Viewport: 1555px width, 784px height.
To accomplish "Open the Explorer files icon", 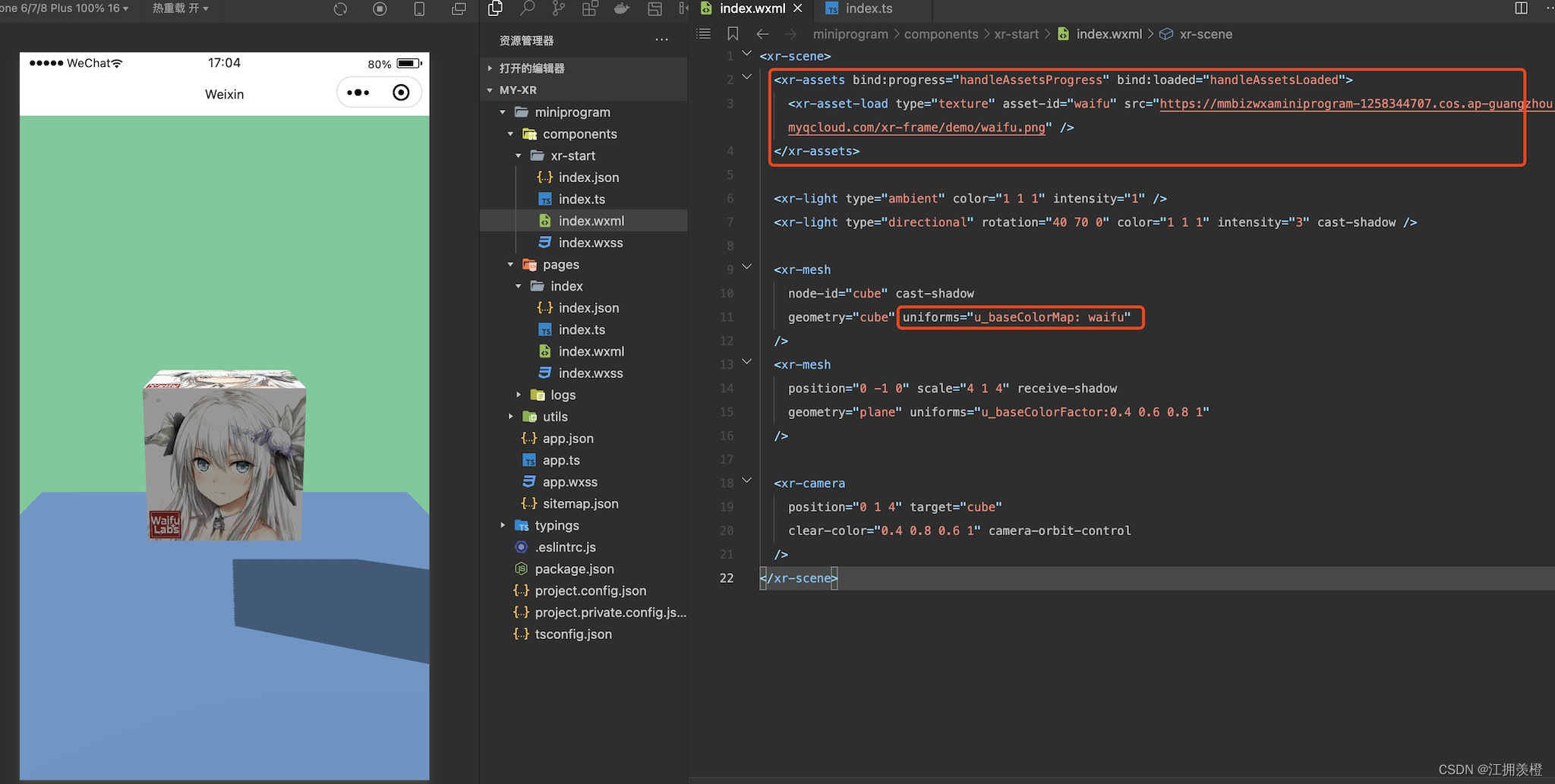I will [495, 8].
